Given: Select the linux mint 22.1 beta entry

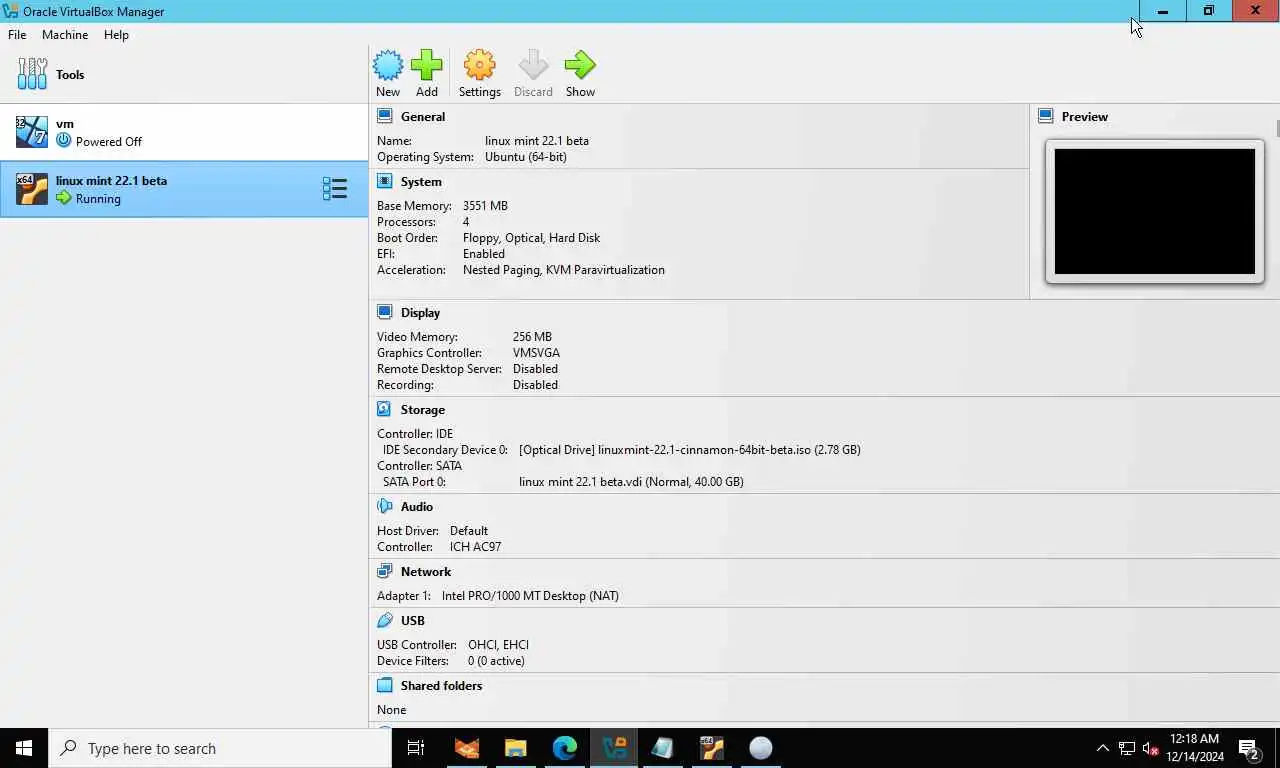Looking at the screenshot, I should pyautogui.click(x=184, y=189).
